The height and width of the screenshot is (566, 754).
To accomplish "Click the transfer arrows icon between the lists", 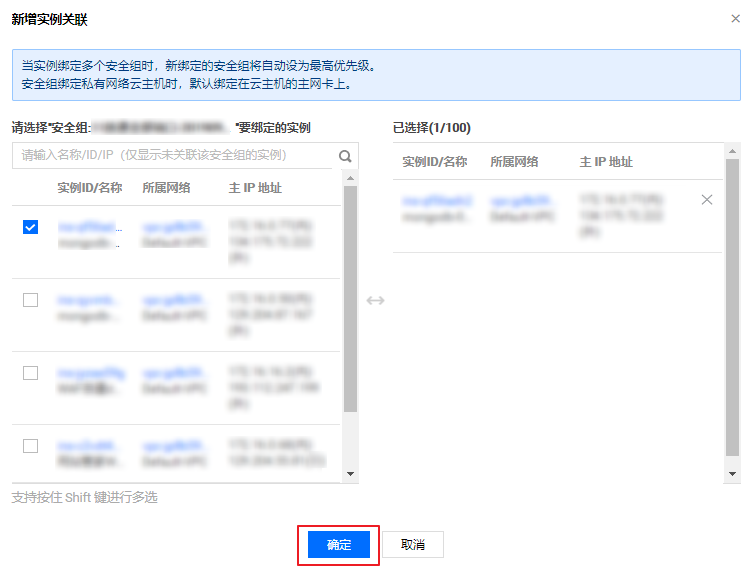I will 375,301.
